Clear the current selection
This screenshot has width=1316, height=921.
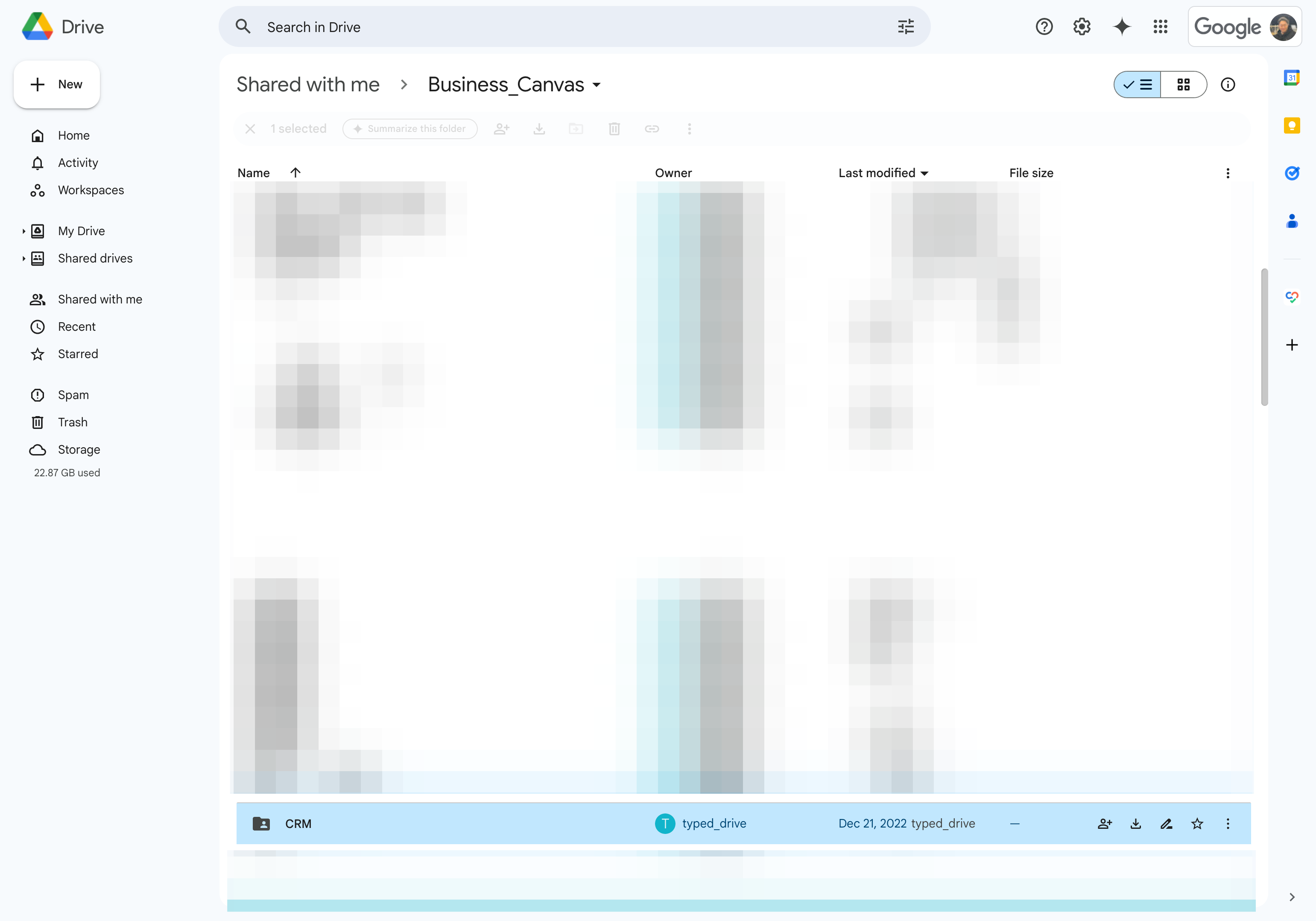point(250,129)
